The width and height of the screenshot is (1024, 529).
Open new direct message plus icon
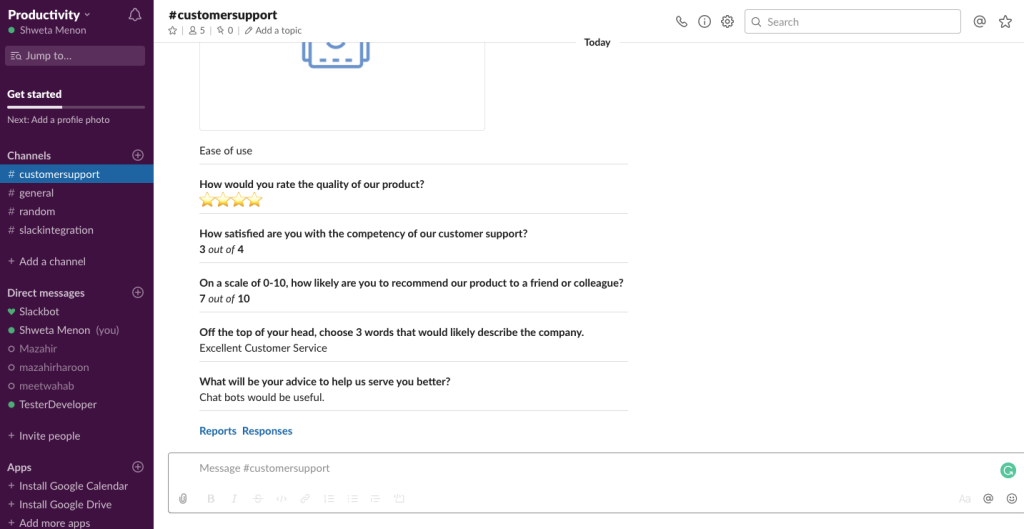coord(138,293)
